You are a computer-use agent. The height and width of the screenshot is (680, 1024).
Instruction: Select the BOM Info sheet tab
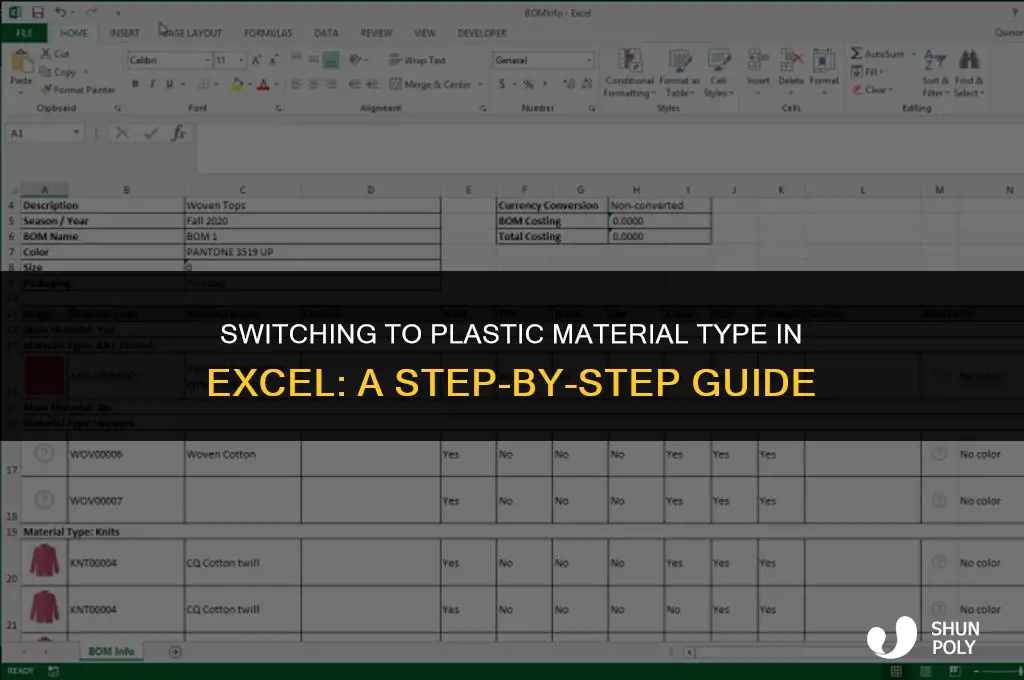click(111, 651)
